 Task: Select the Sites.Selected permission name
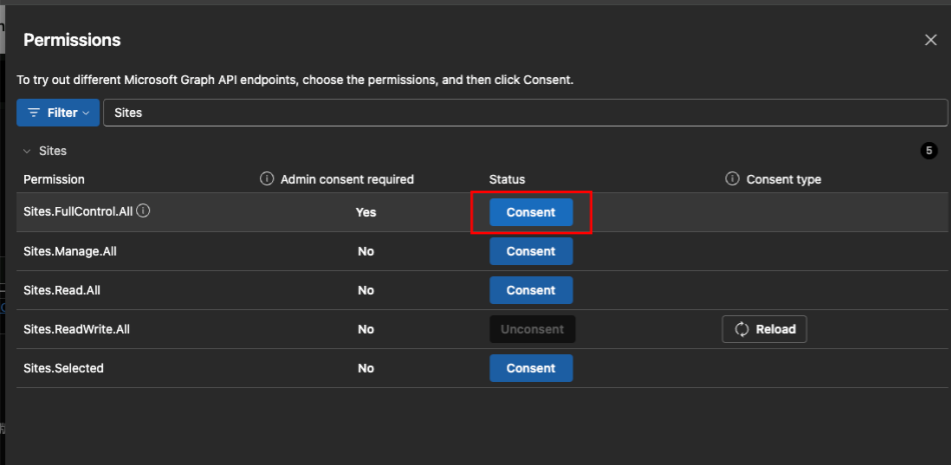click(63, 368)
